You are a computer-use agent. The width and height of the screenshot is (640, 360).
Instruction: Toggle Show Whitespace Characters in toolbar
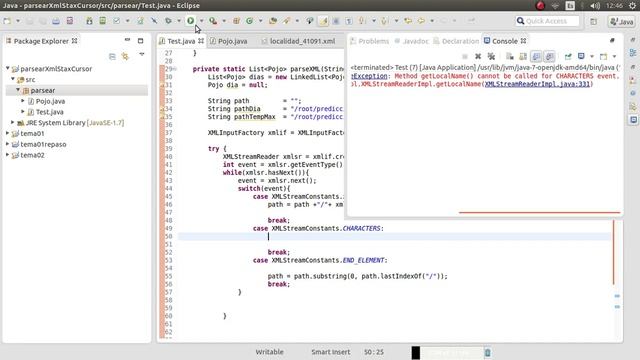[349, 21]
